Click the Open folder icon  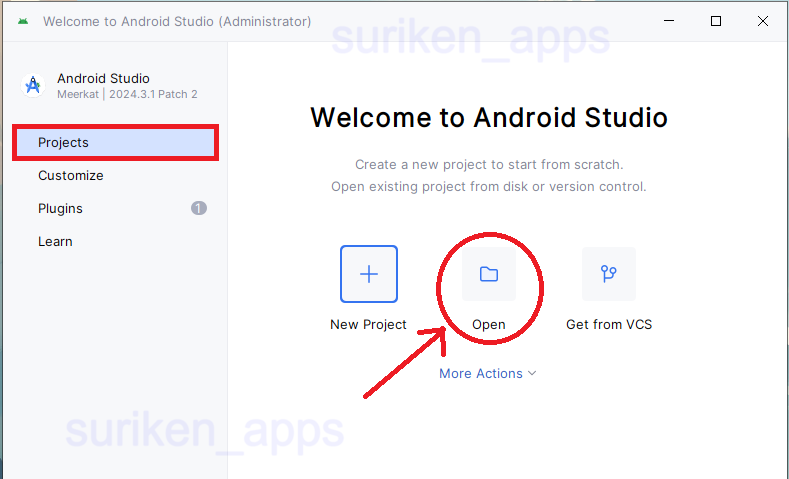[x=488, y=274]
